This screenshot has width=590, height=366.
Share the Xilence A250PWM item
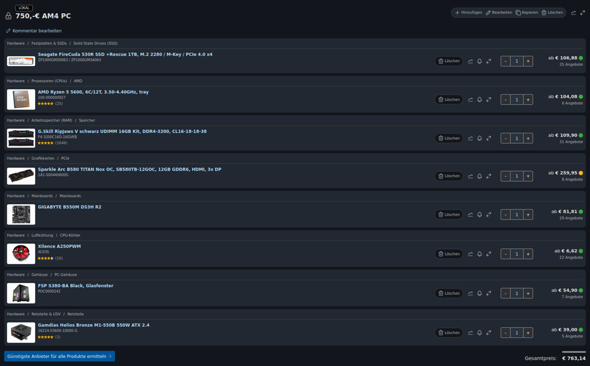pos(470,254)
